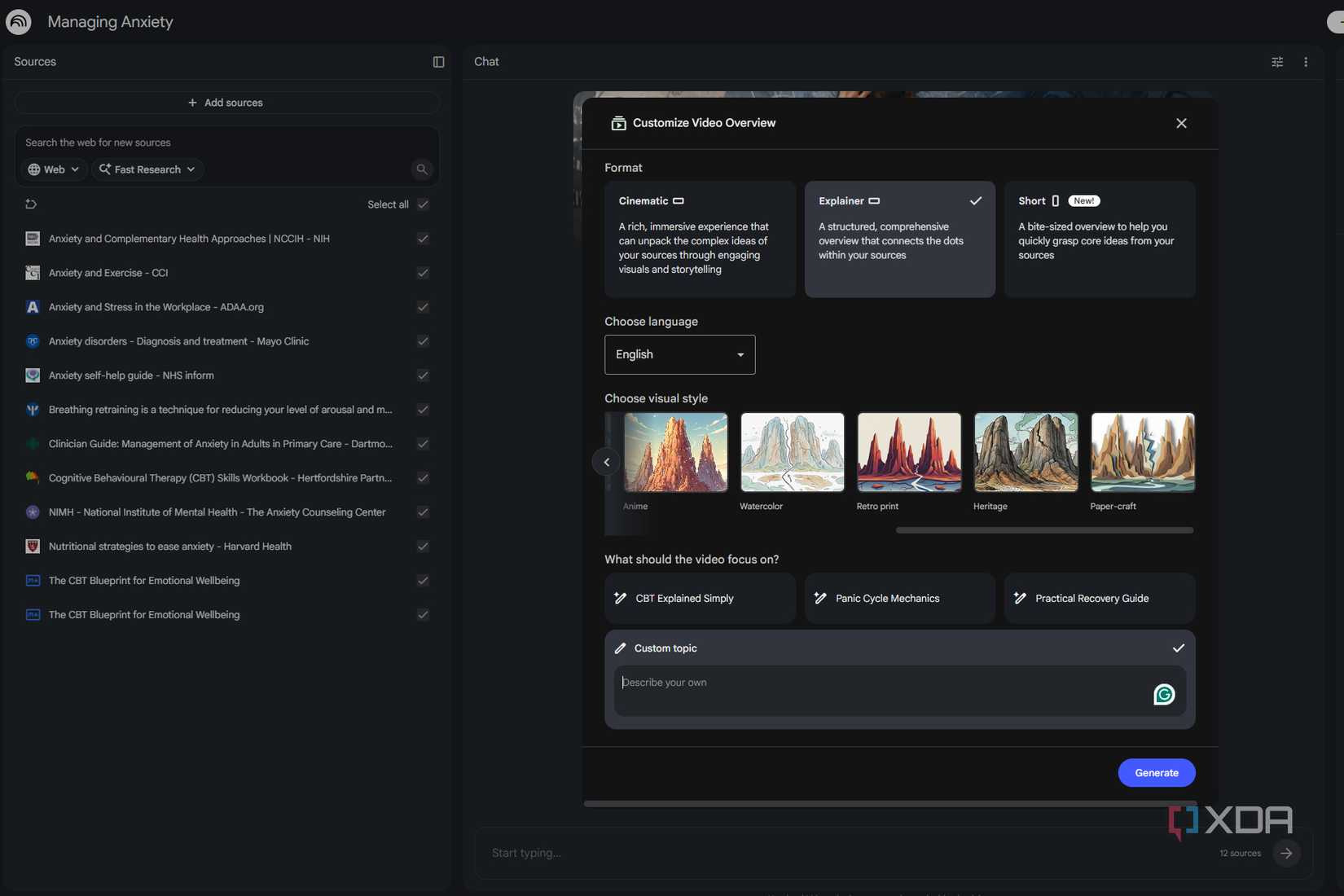Viewport: 1344px width, 896px height.
Task: Click the Grammarly icon in custom topic
Action: coord(1164,694)
